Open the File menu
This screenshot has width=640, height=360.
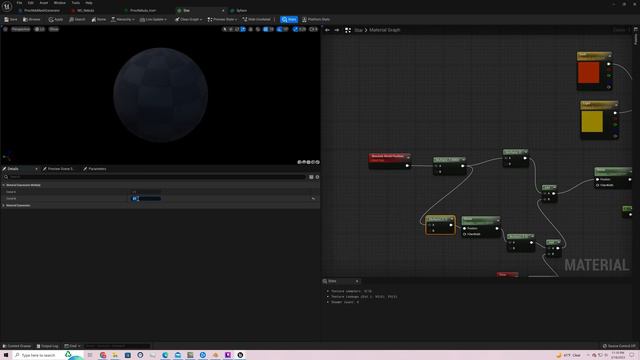(x=19, y=3)
